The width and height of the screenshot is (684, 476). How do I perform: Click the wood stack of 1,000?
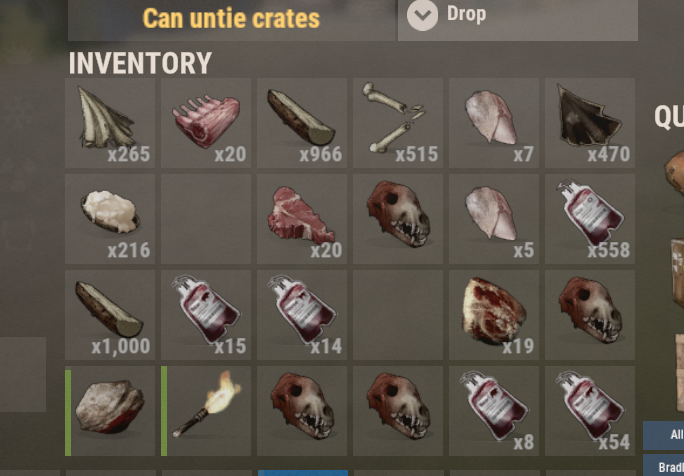[110, 315]
